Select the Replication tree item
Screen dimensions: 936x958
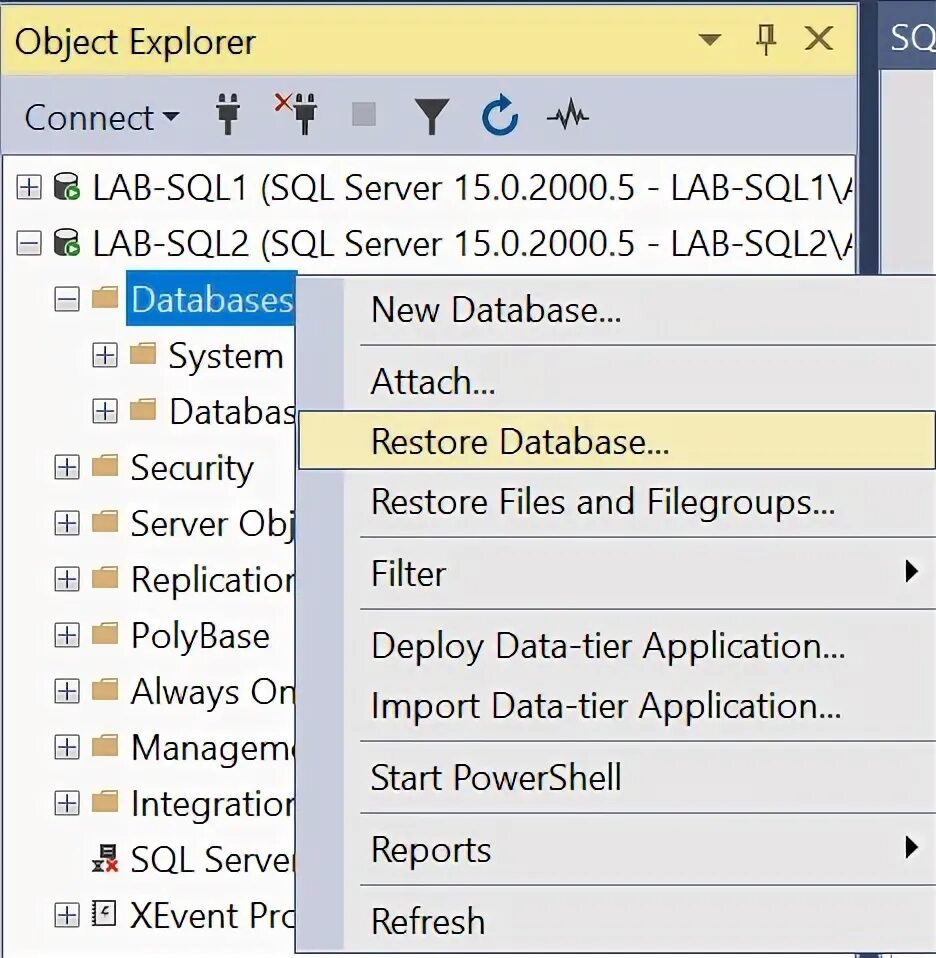[x=213, y=580]
